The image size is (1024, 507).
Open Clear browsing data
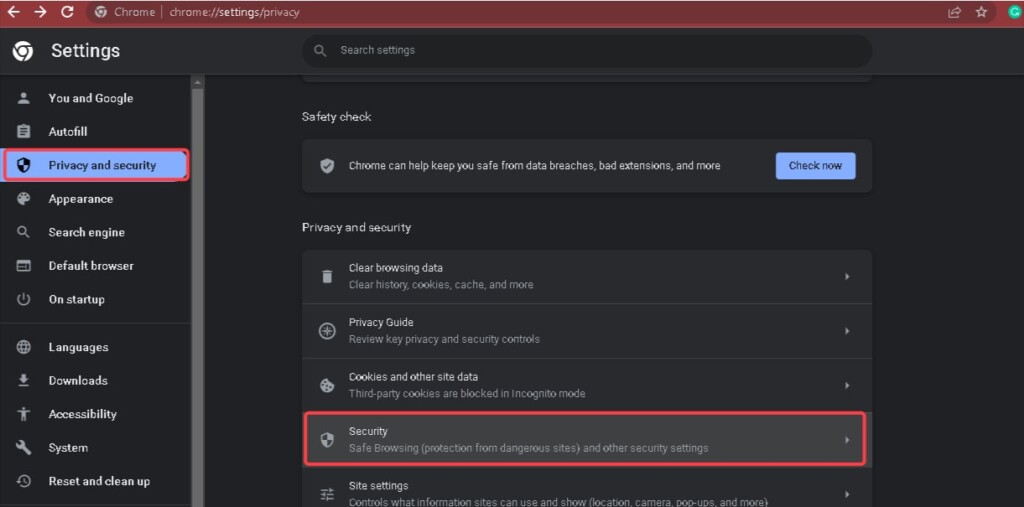click(x=586, y=276)
